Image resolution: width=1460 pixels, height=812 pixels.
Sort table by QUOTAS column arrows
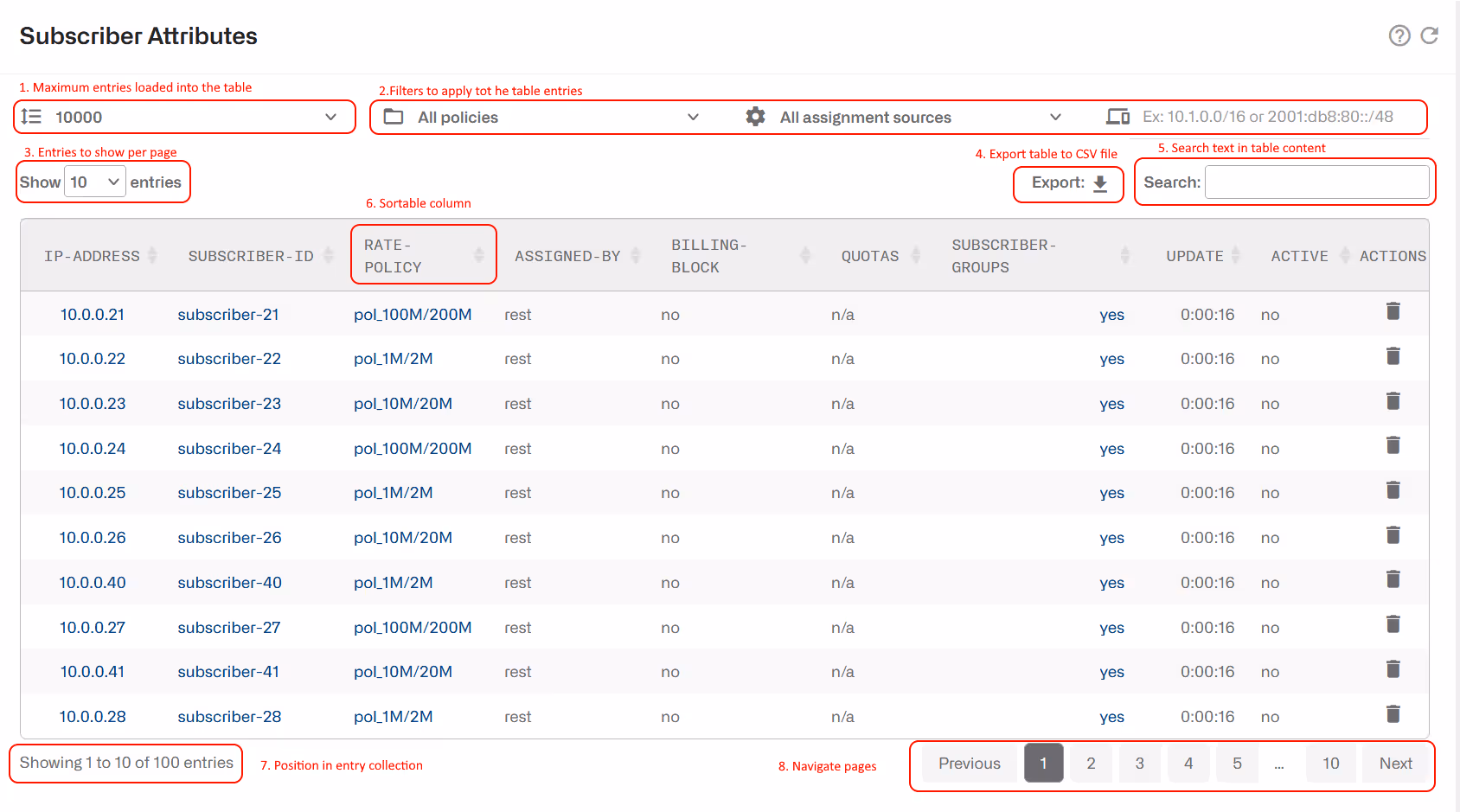point(916,255)
